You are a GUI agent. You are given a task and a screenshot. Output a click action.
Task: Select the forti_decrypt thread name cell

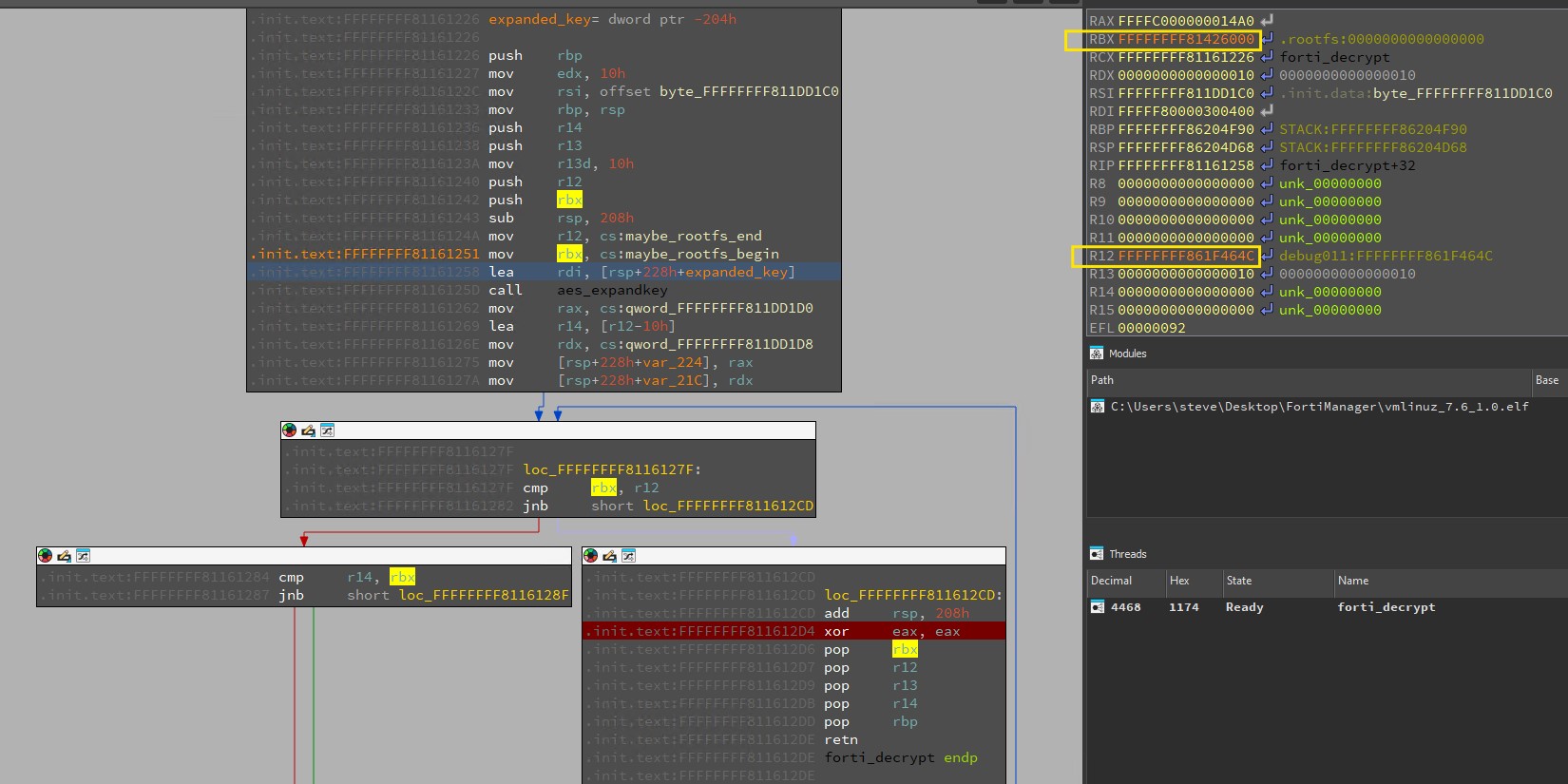[1386, 607]
